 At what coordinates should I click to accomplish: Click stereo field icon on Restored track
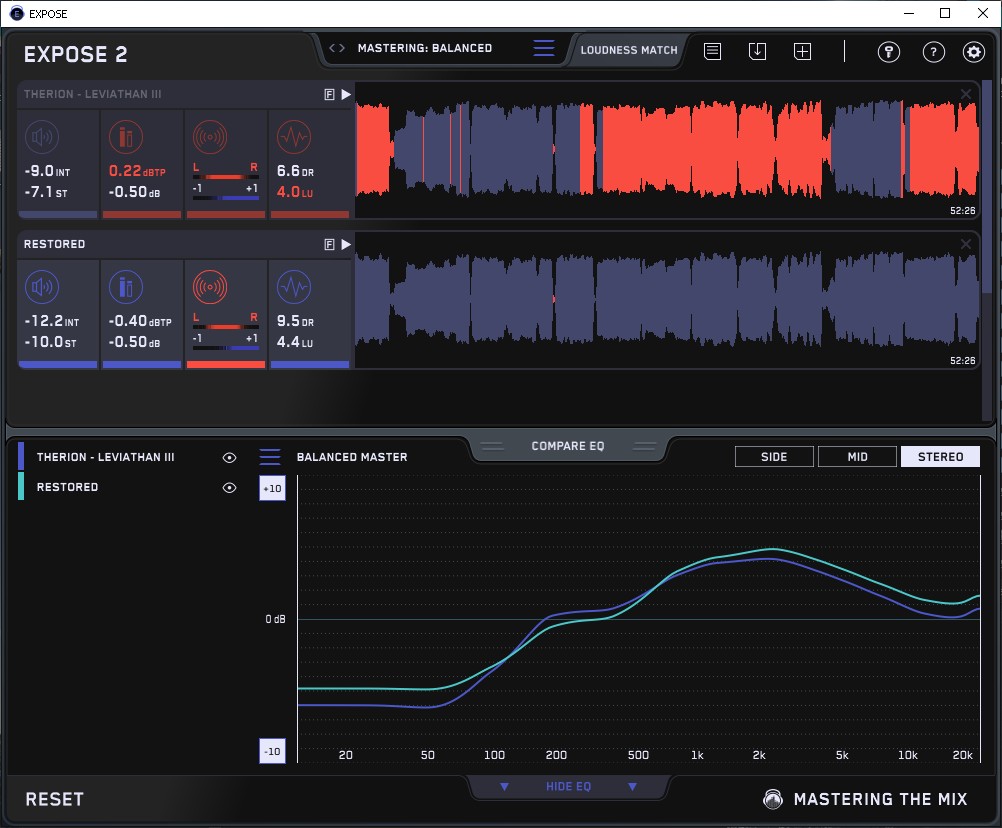tap(209, 288)
